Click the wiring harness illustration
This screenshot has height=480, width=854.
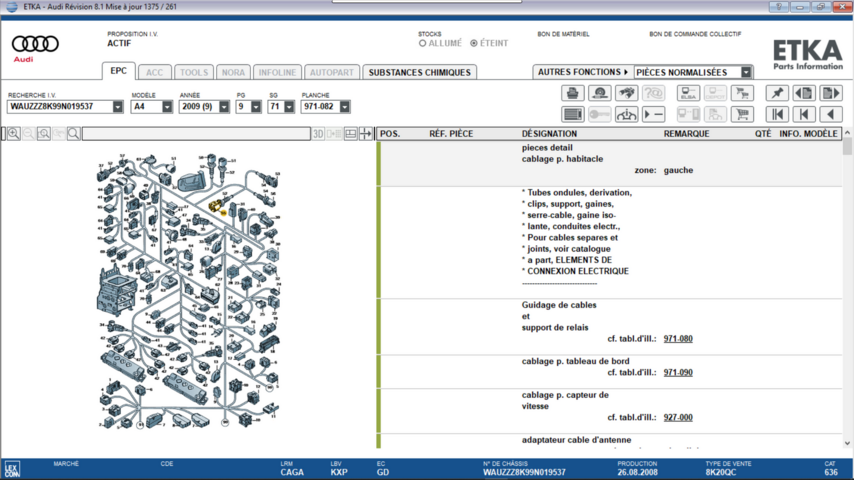tap(188, 291)
